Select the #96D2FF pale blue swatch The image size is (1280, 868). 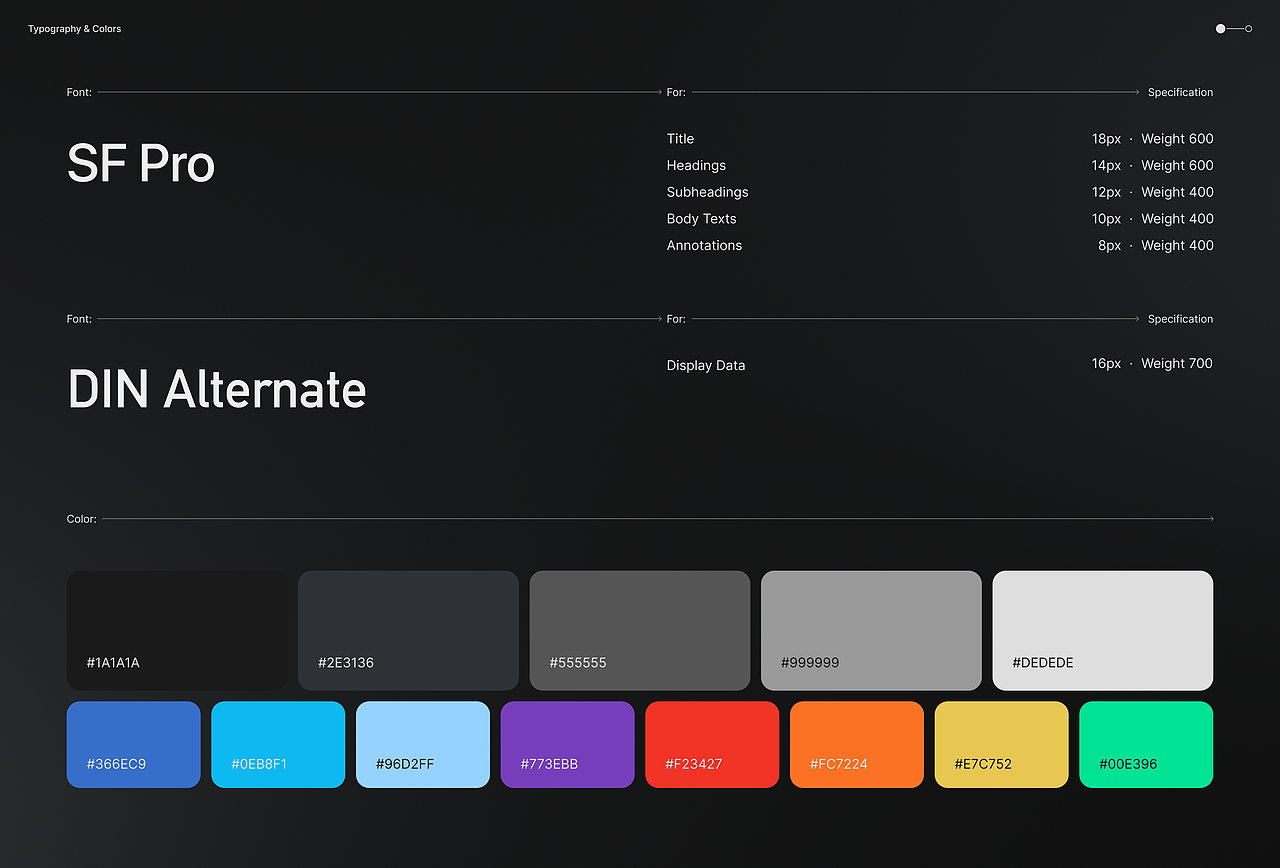[423, 744]
